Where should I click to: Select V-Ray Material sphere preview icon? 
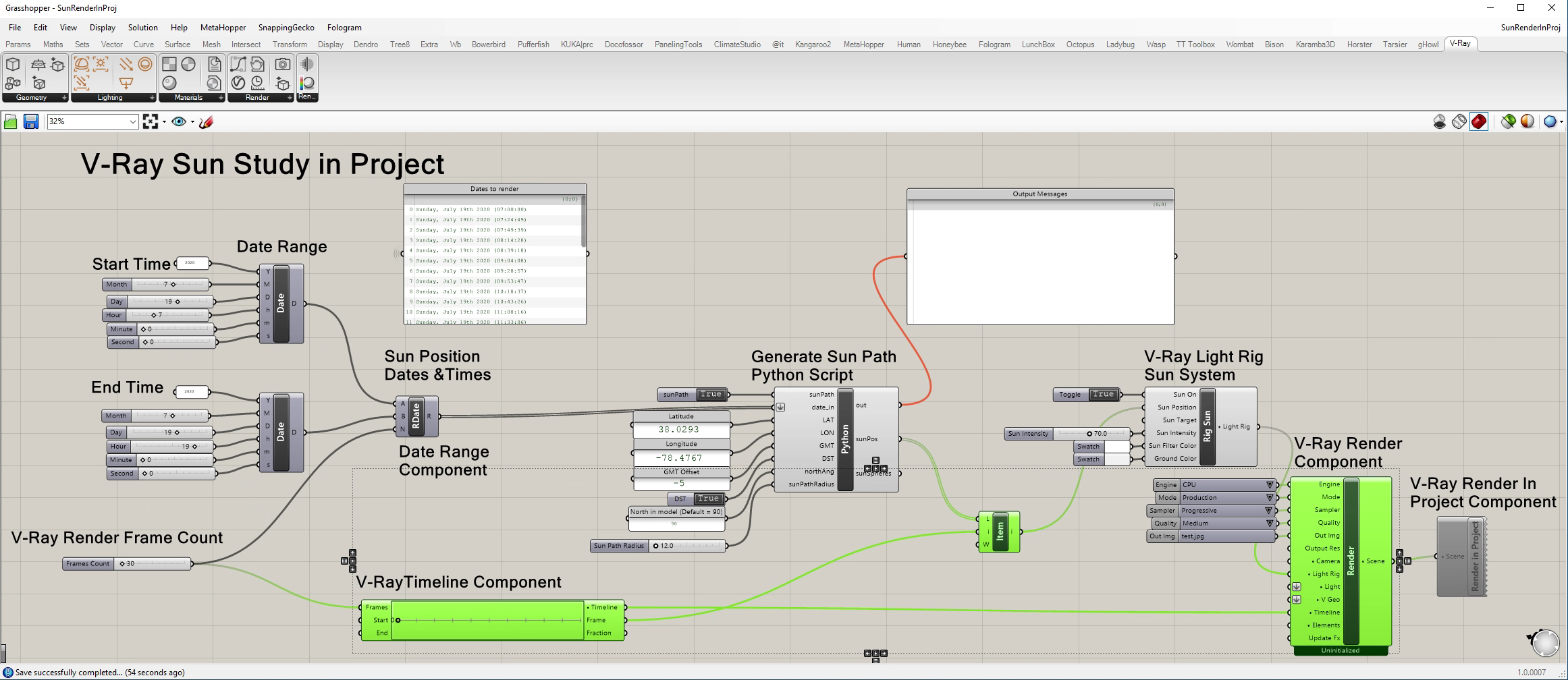pyautogui.click(x=169, y=83)
